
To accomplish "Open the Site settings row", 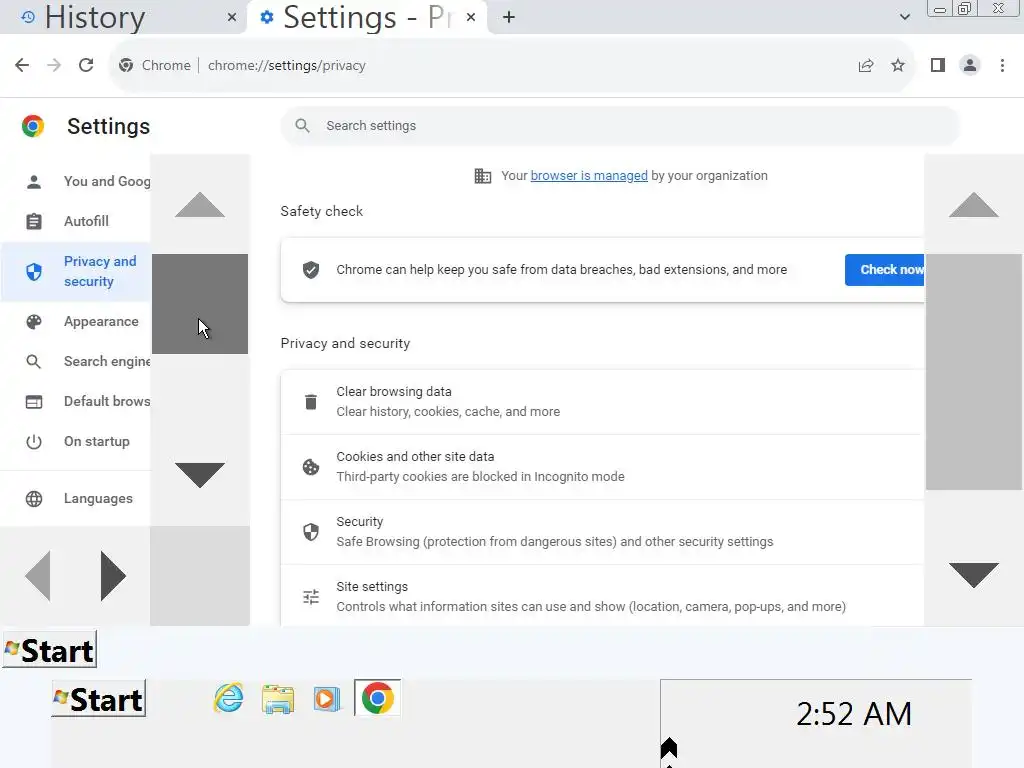I will (602, 596).
